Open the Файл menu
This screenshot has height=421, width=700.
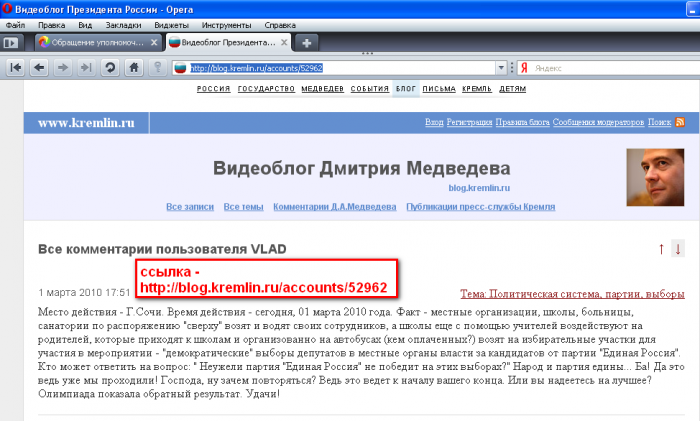pos(16,25)
